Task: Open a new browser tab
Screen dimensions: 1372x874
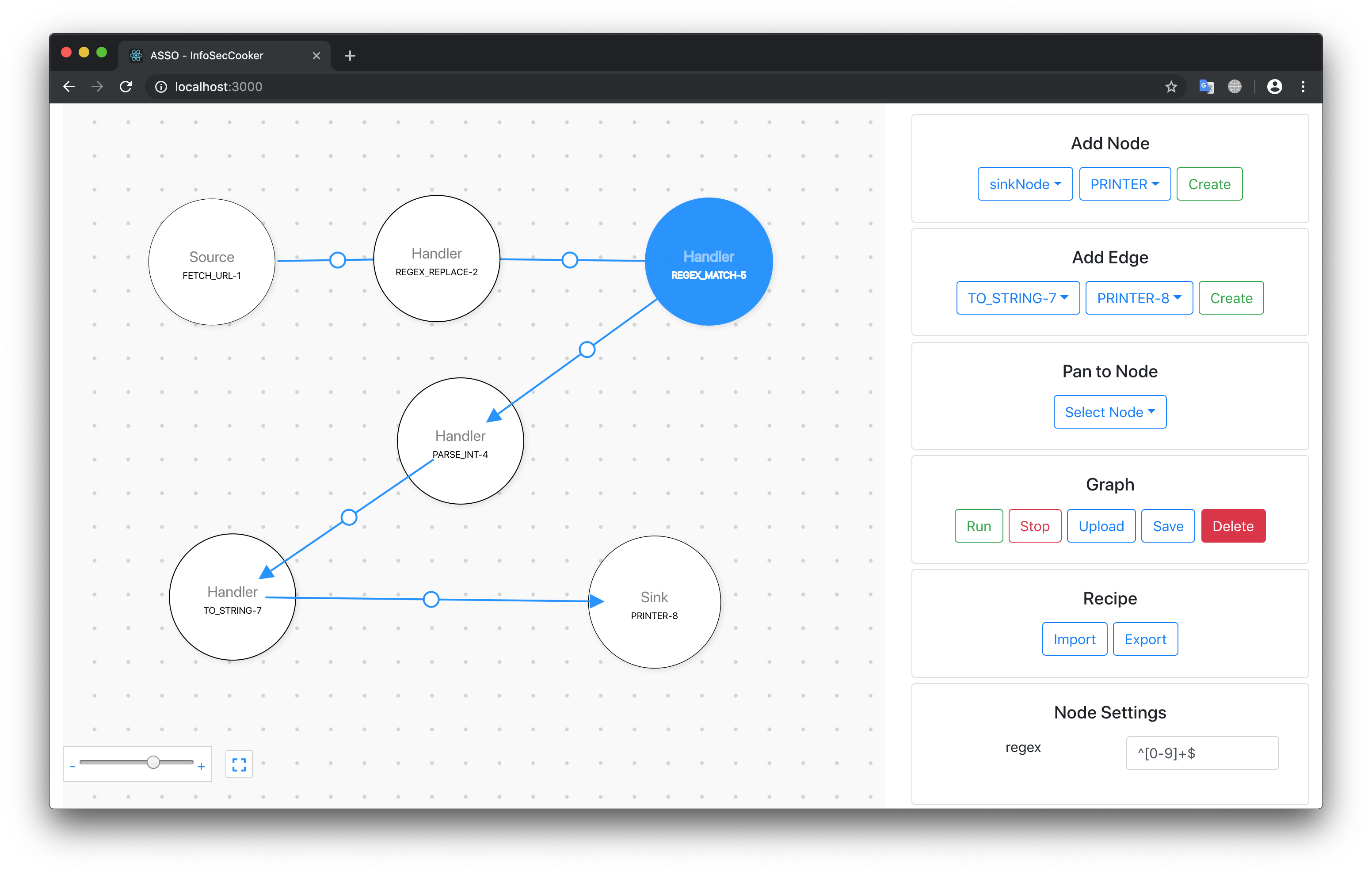Action: 350,55
